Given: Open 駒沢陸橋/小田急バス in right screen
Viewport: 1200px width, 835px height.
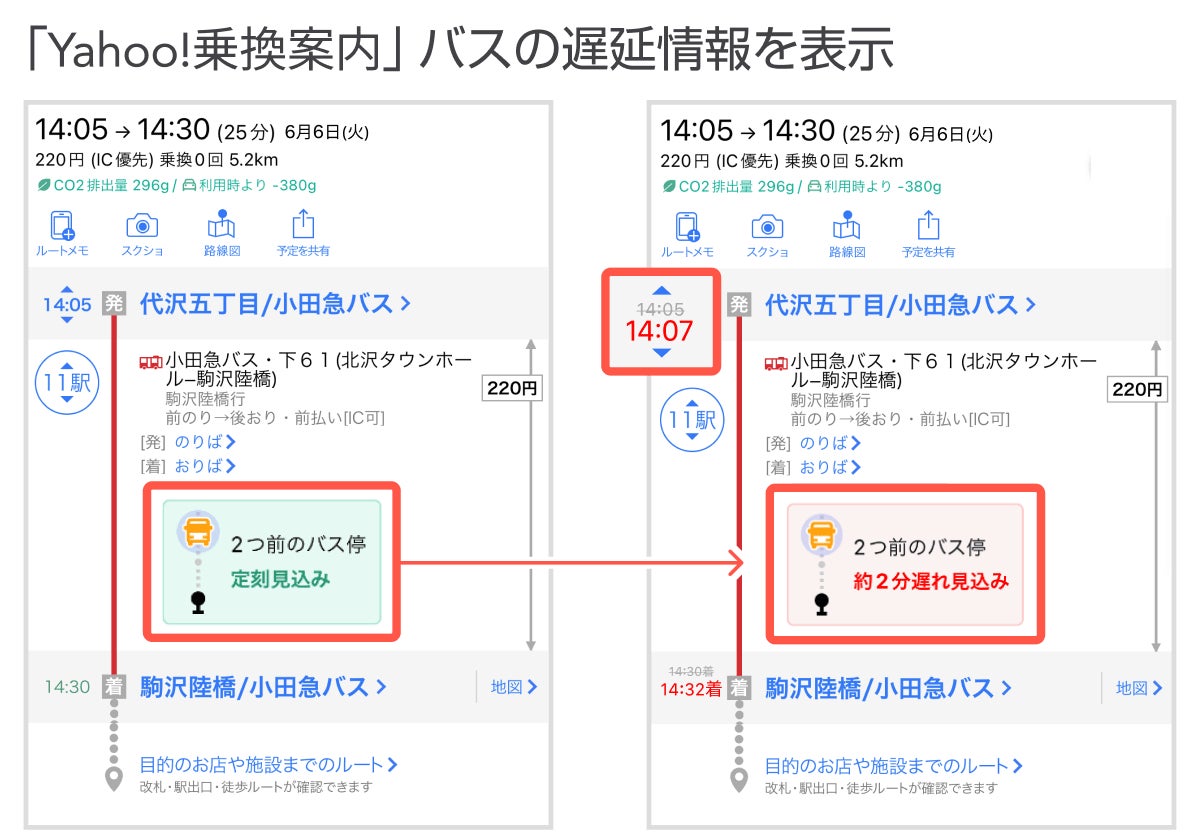Looking at the screenshot, I should 889,688.
